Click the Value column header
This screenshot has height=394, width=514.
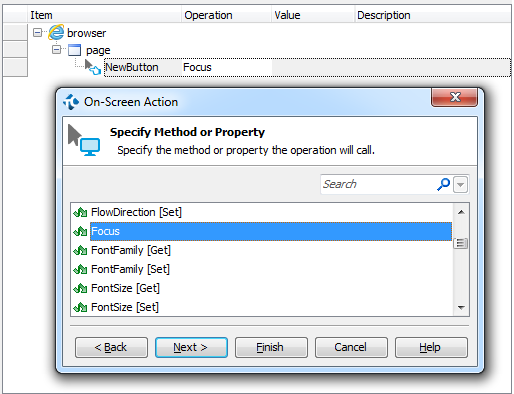tap(313, 15)
